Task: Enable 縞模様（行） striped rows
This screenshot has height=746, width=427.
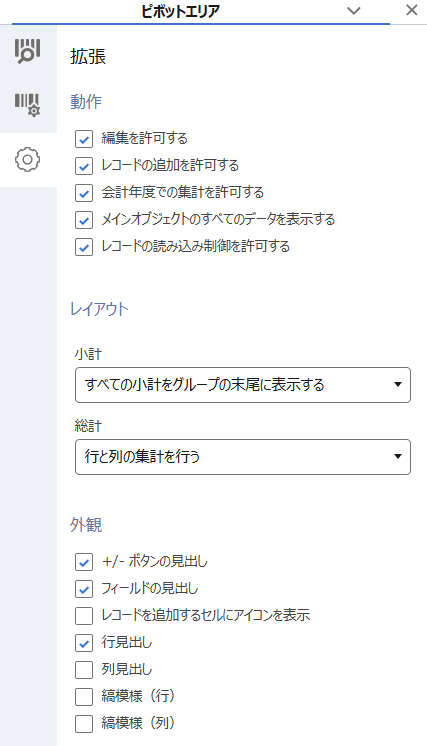Action: tap(84, 697)
